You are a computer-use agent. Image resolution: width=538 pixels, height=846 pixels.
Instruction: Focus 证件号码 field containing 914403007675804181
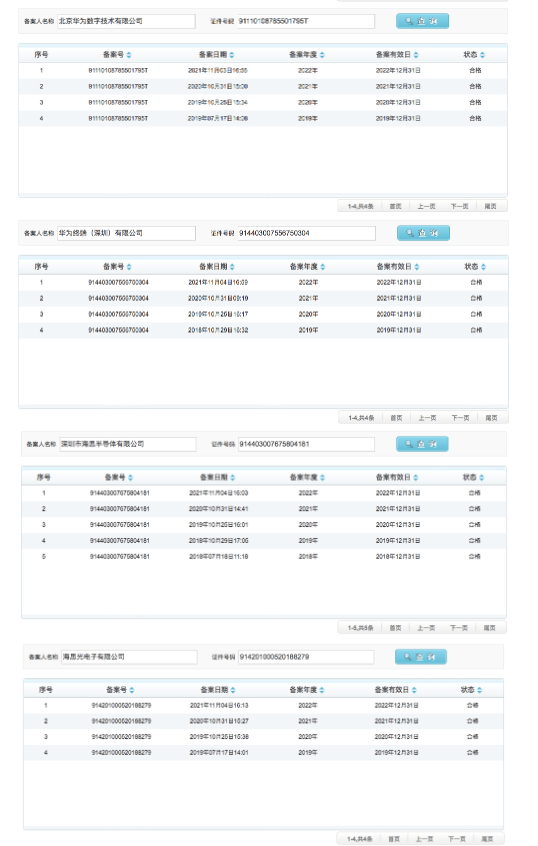306,444
